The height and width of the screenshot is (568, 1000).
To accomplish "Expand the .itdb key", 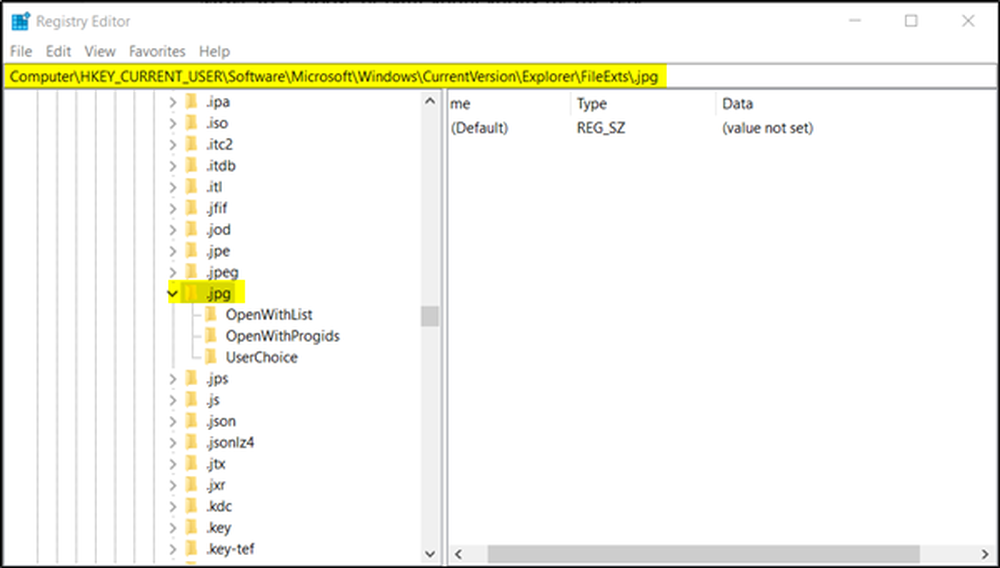I will (x=173, y=166).
